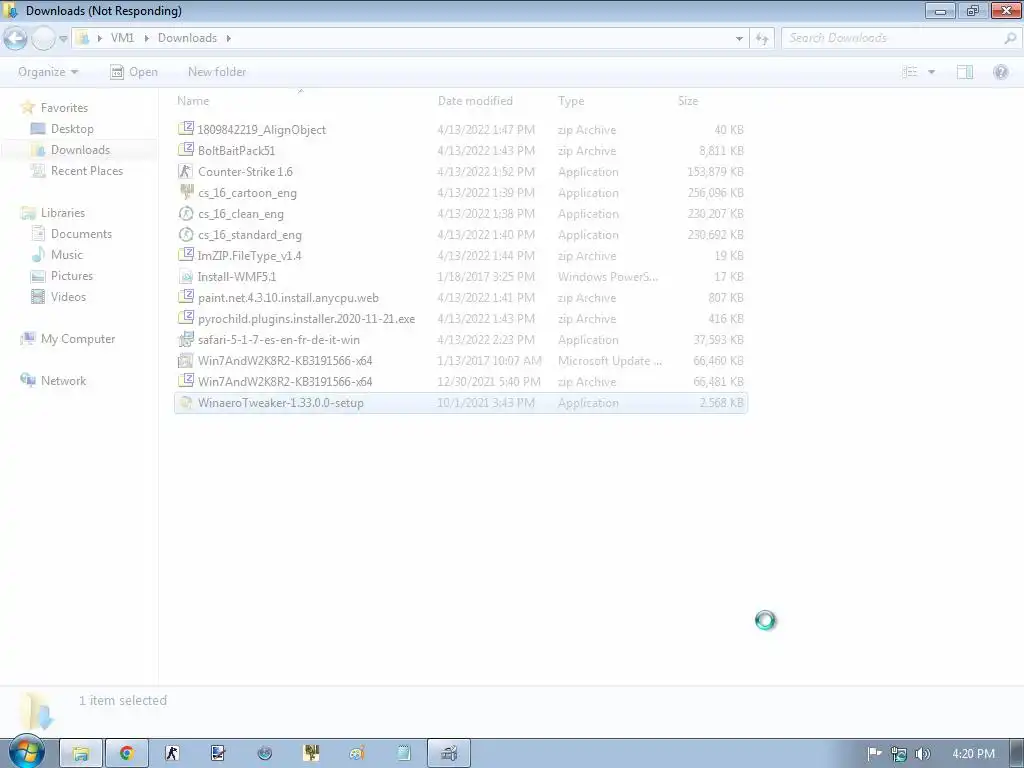Open Desktop under Favorites
The height and width of the screenshot is (768, 1024).
pos(72,129)
